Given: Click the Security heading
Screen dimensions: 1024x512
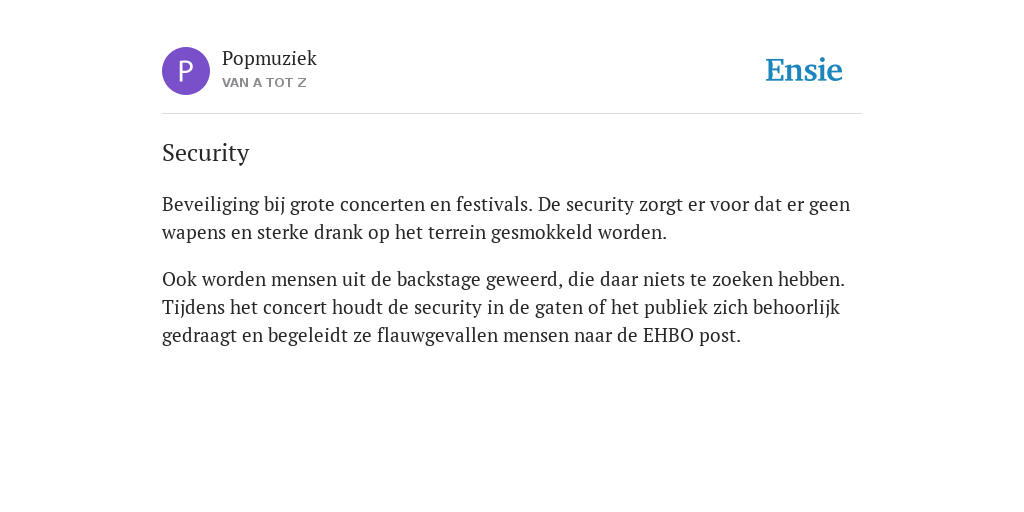Looking at the screenshot, I should (x=206, y=153).
